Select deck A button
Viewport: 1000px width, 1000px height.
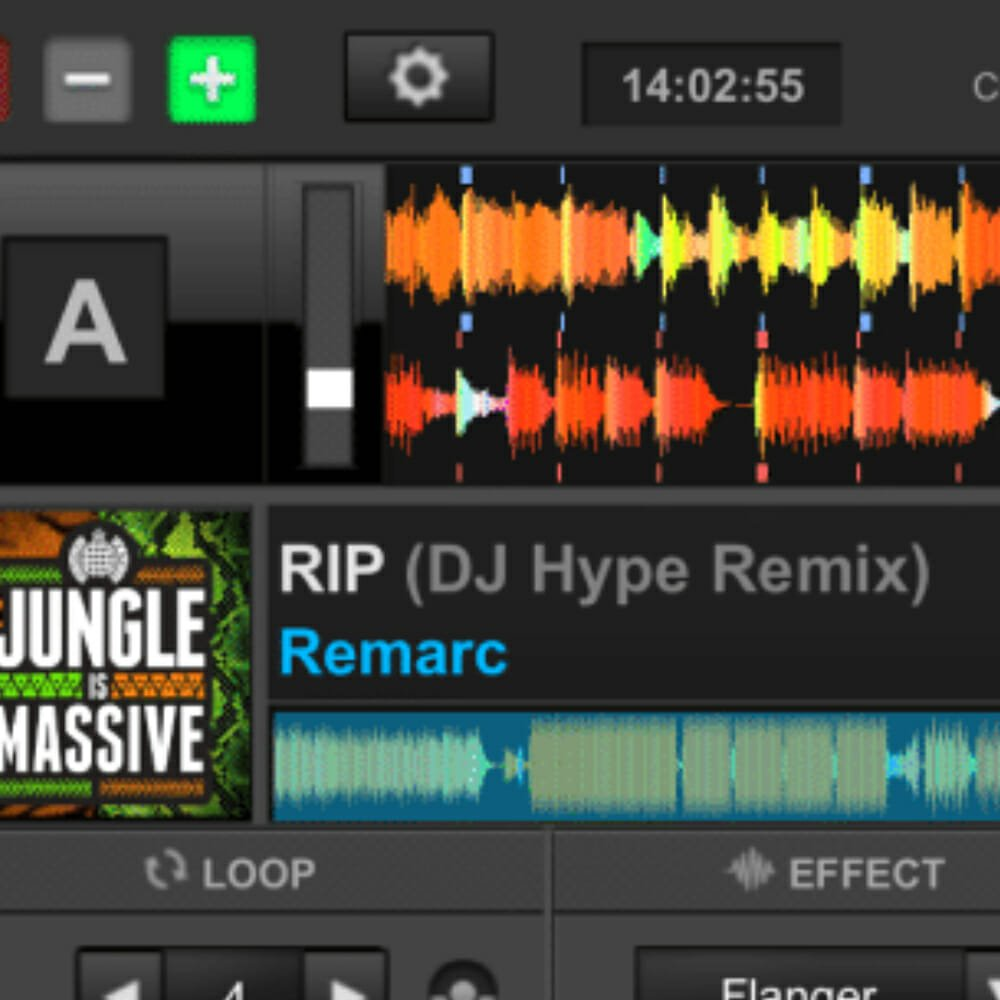tap(85, 318)
